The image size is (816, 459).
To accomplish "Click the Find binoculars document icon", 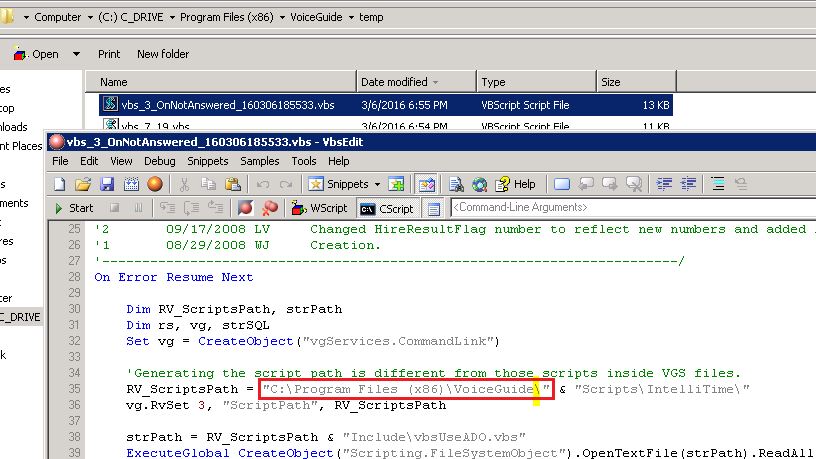I will (456, 184).
